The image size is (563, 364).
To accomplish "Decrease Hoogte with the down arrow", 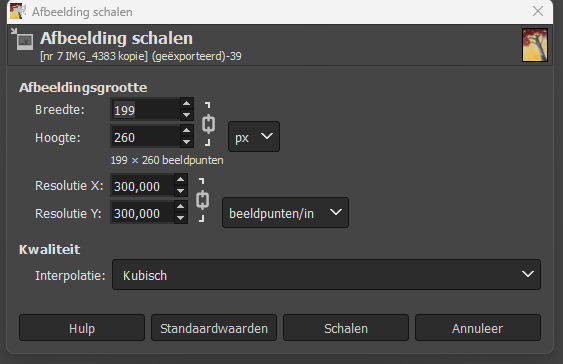I will (186, 142).
